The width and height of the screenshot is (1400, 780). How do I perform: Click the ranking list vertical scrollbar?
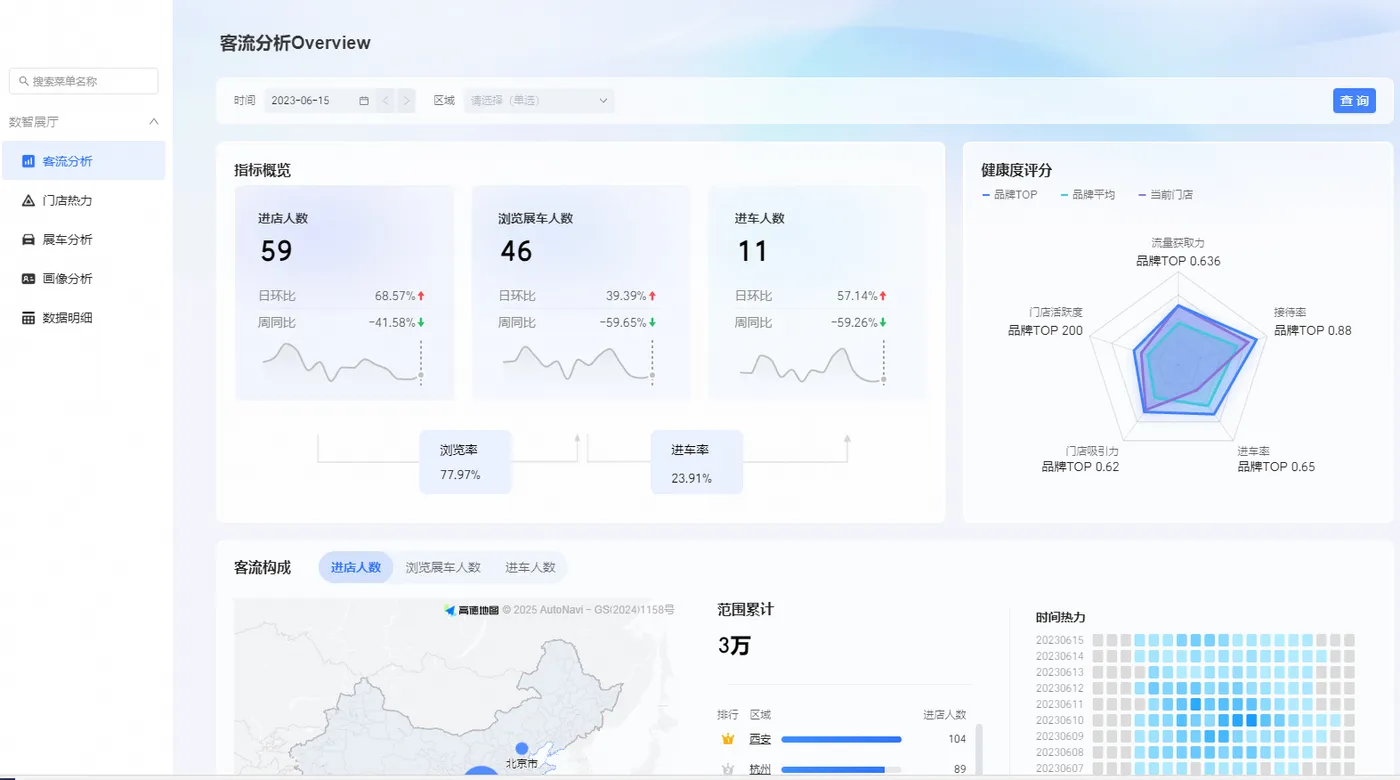click(x=978, y=751)
